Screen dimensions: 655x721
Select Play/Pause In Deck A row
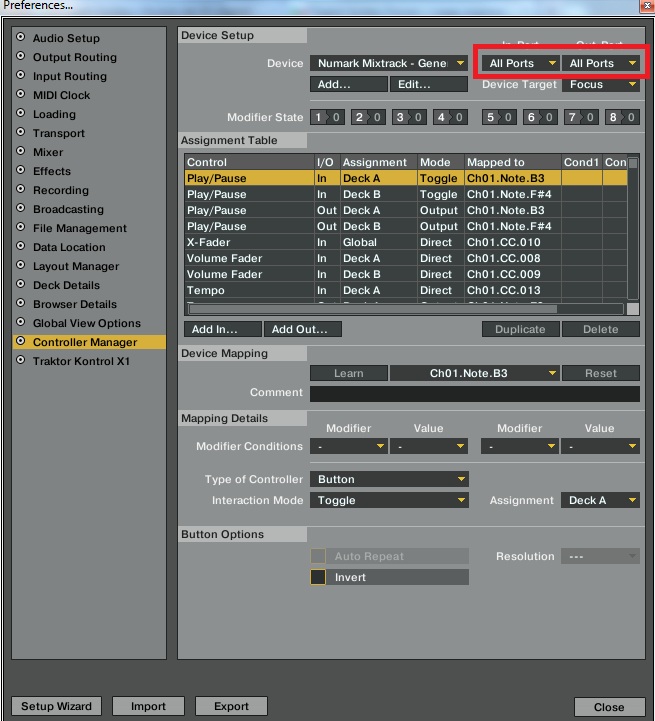tap(406, 178)
